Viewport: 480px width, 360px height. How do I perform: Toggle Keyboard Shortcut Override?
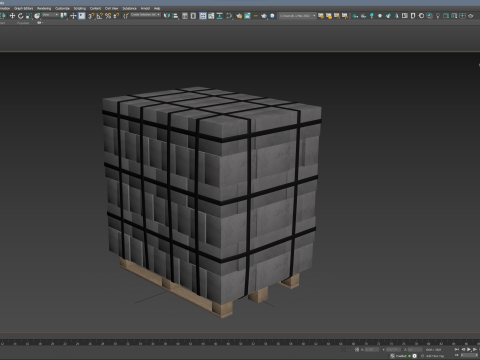pyautogui.click(x=82, y=16)
